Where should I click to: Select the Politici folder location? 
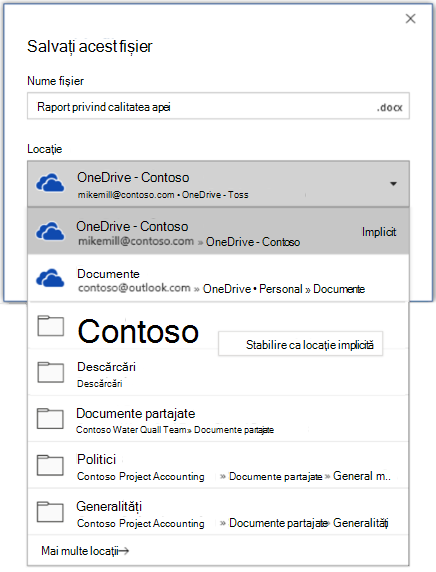click(218, 466)
